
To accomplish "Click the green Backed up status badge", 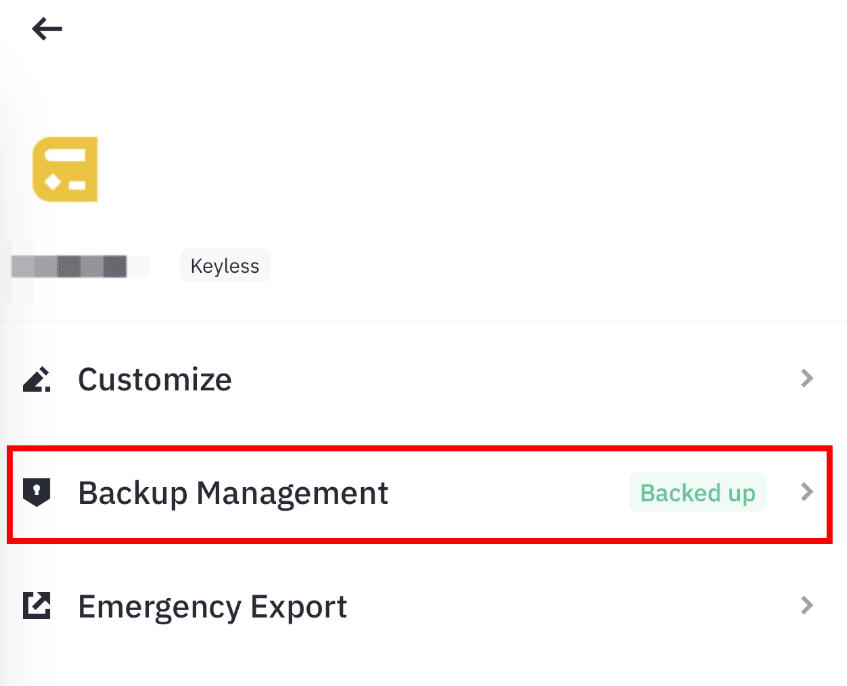I will coord(697,493).
